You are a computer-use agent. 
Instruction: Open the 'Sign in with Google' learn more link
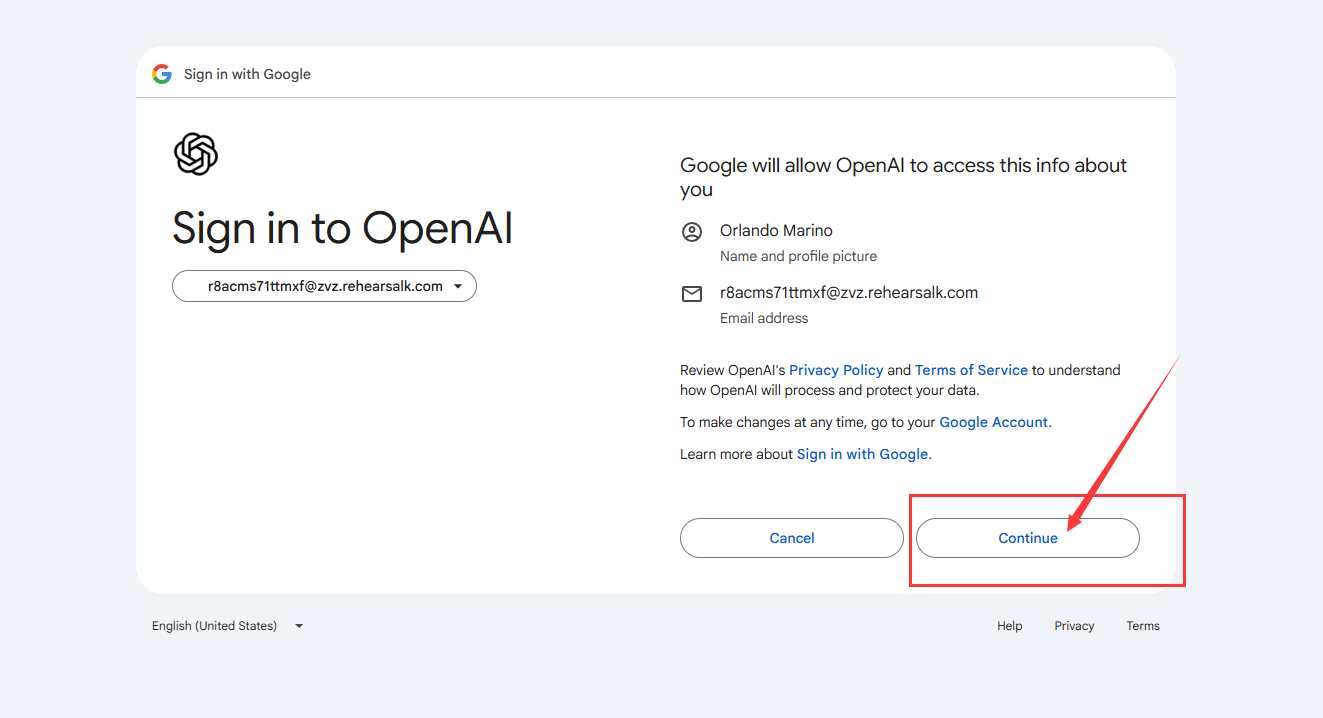point(863,454)
